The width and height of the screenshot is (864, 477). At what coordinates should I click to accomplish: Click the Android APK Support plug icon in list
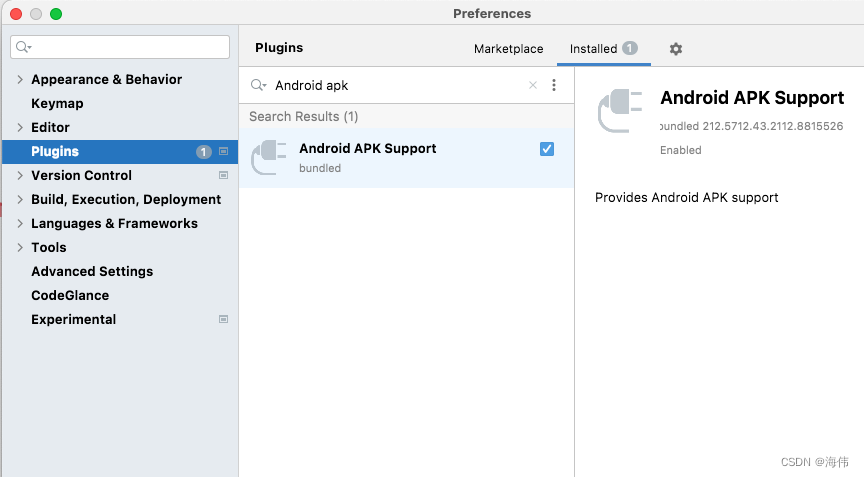[x=269, y=158]
